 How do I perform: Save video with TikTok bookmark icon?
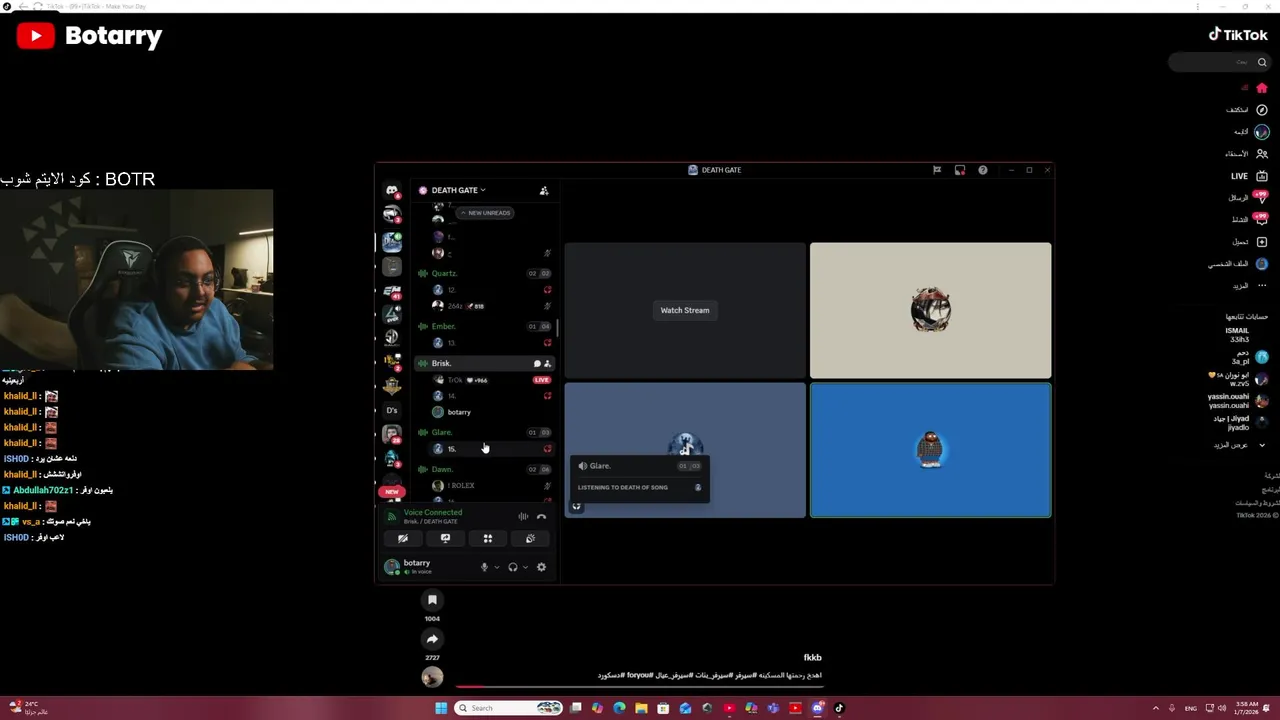pyautogui.click(x=432, y=600)
